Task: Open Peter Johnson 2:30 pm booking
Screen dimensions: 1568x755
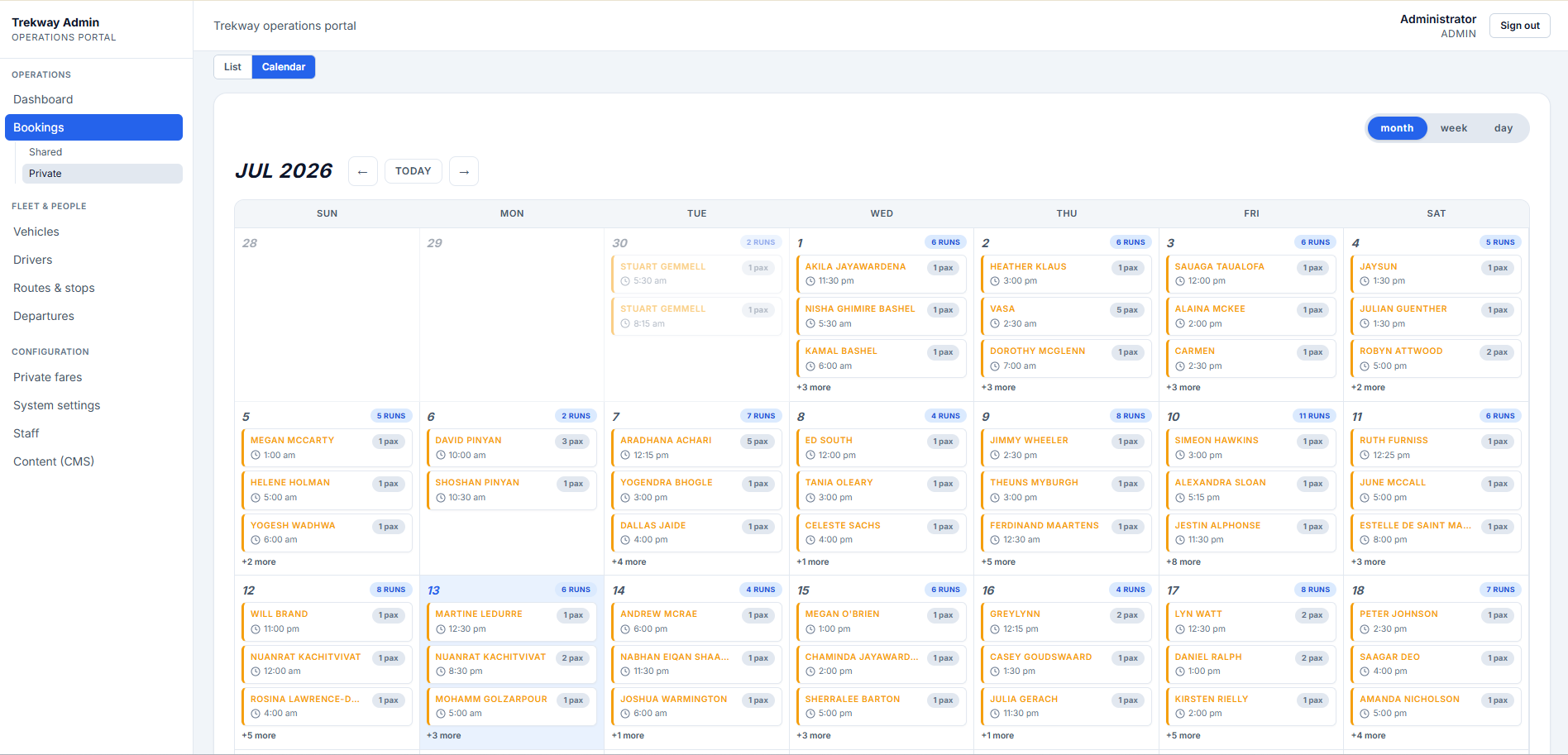Action: pyautogui.click(x=1436, y=621)
